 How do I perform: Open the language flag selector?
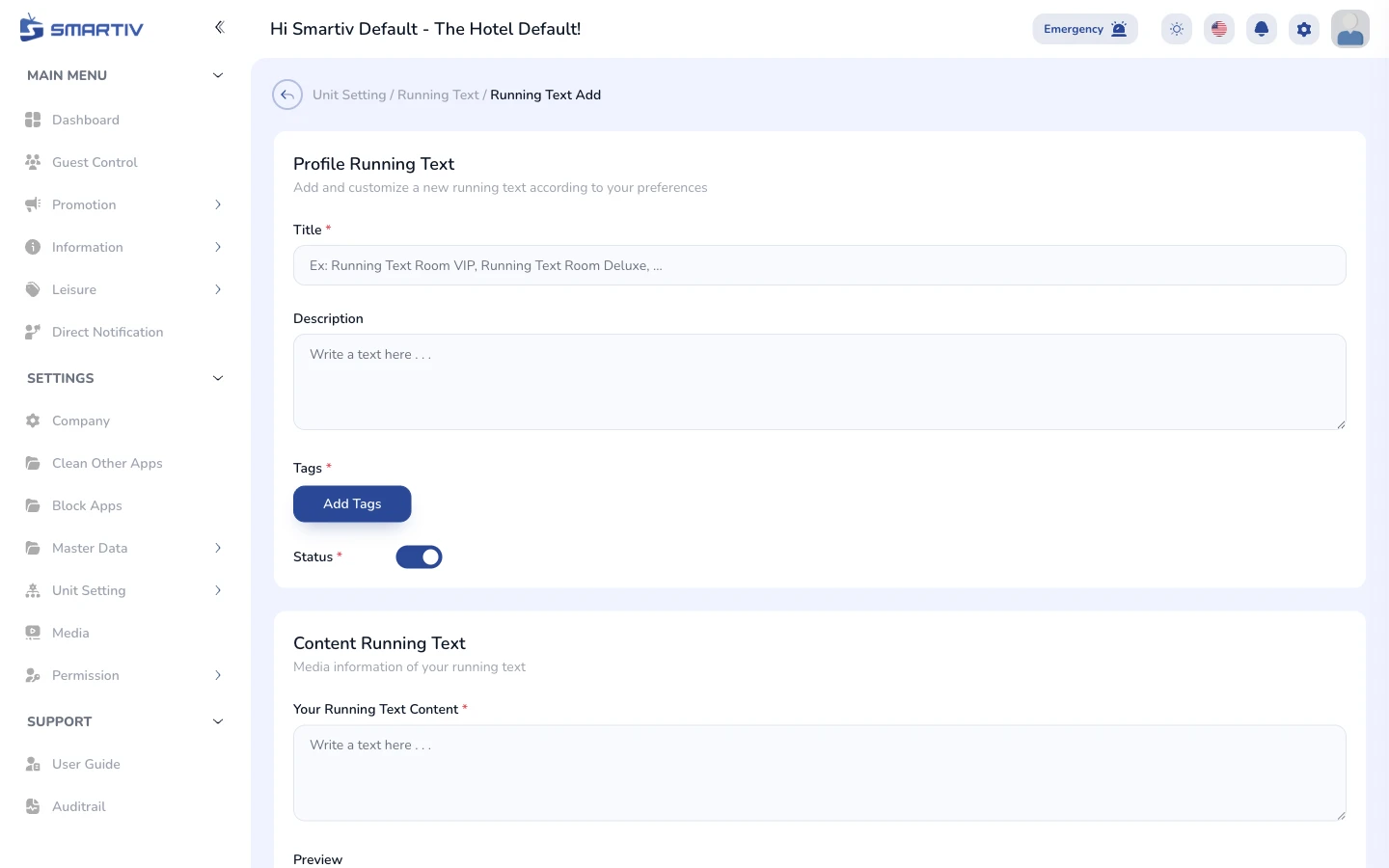pos(1219,29)
